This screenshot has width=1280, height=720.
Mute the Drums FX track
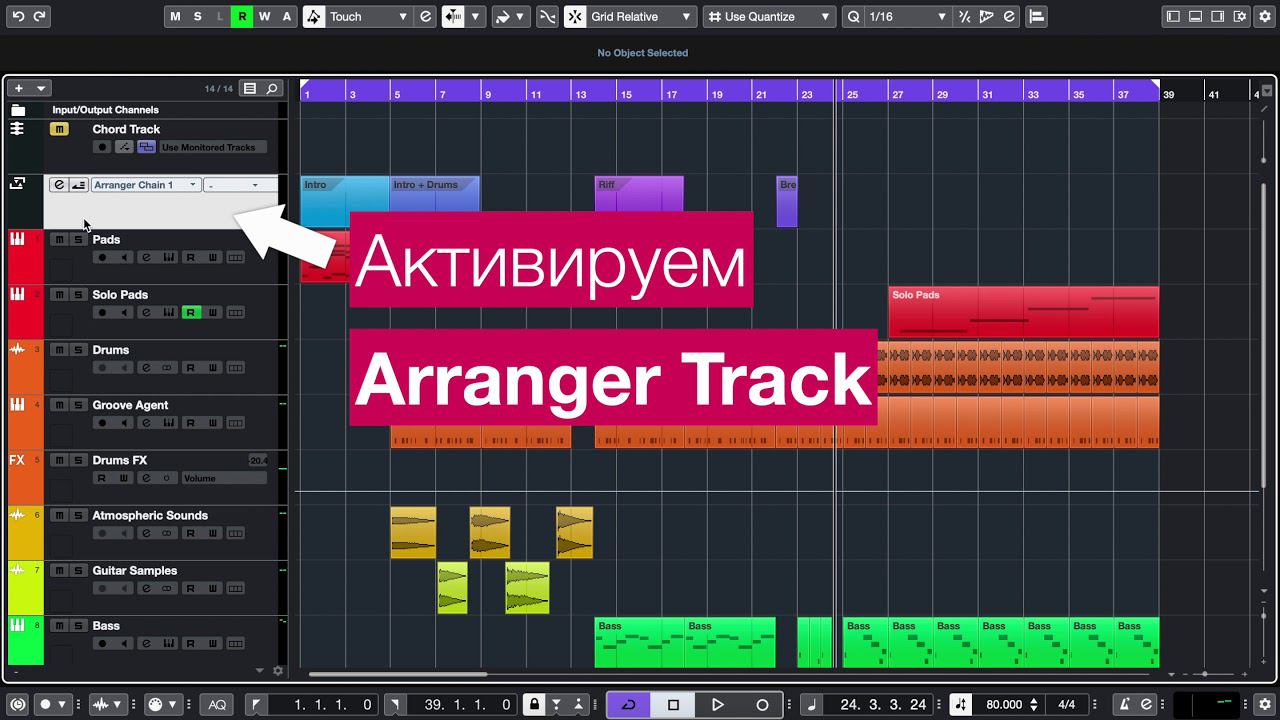tap(59, 460)
